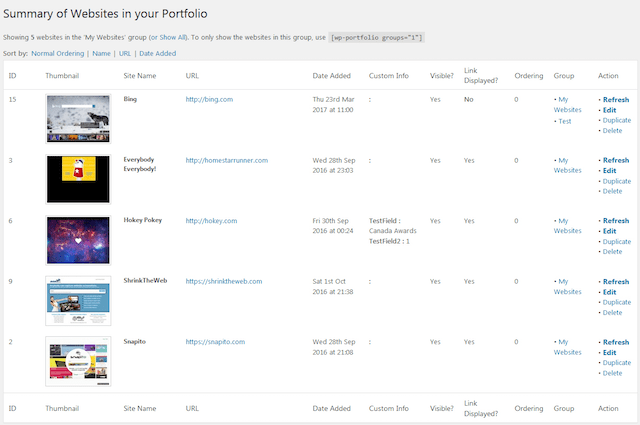Delete the Bing website entry
The image size is (640, 425).
[x=612, y=131]
